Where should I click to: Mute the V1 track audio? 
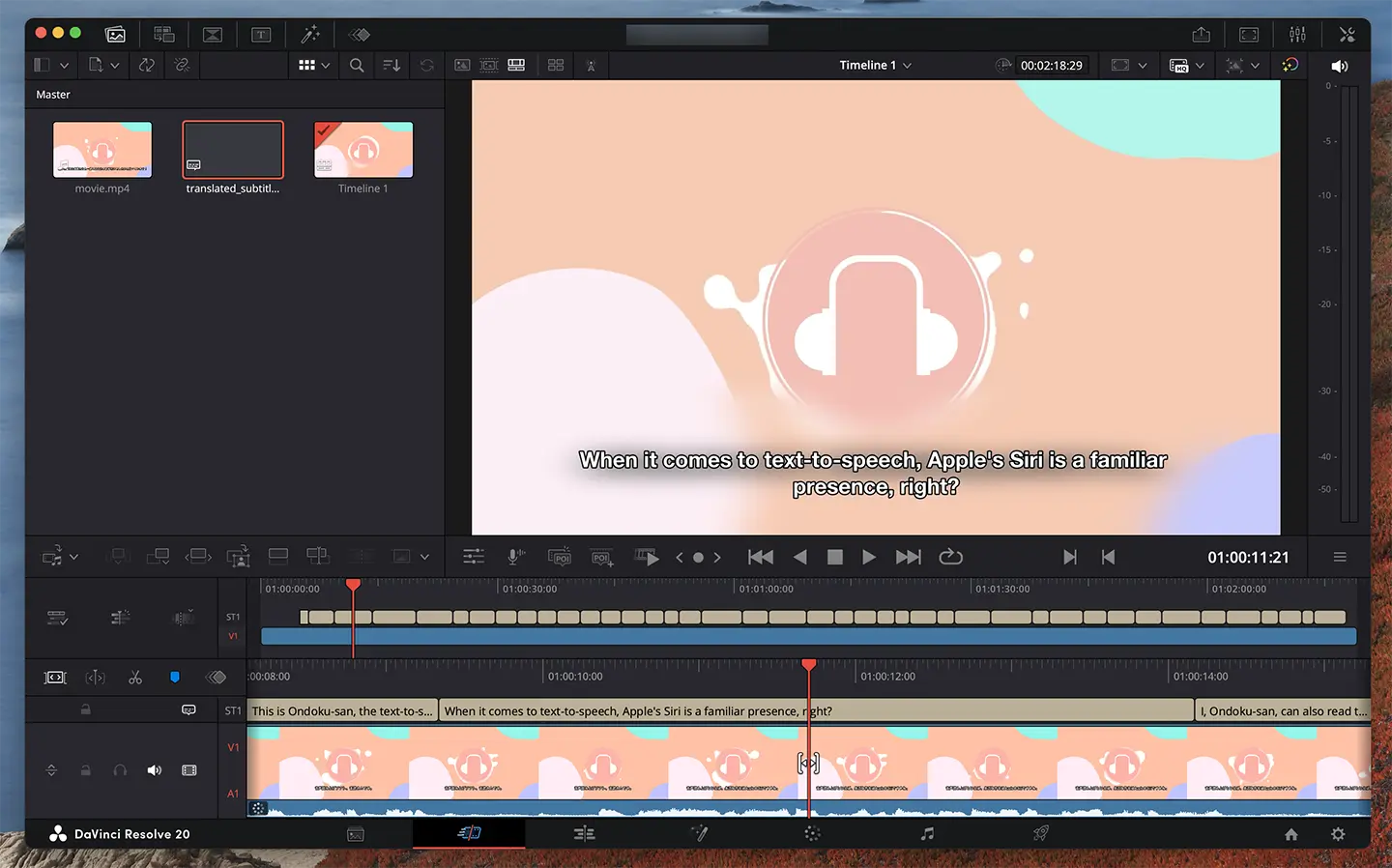(x=154, y=770)
